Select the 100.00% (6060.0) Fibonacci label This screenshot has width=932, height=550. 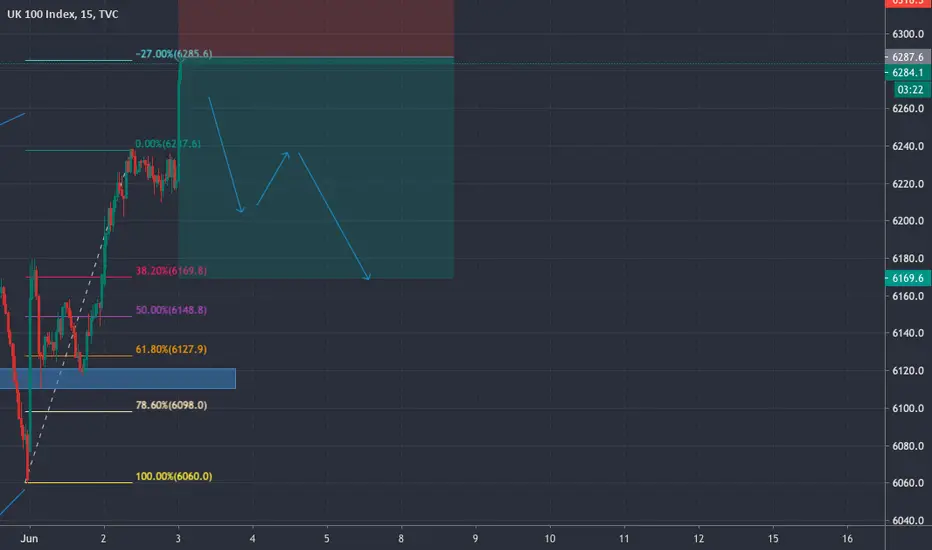[174, 476]
